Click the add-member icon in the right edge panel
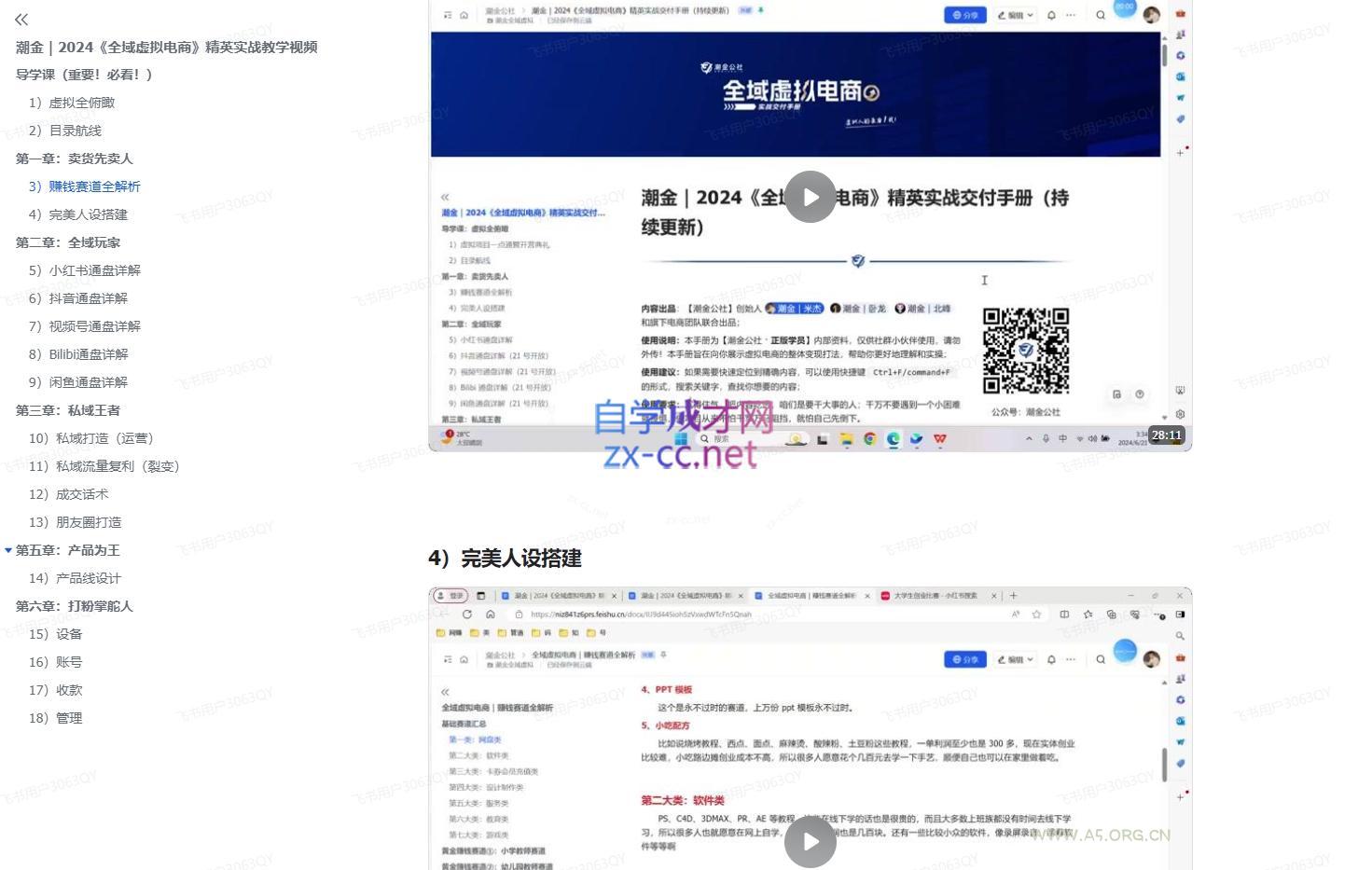The width and height of the screenshot is (1372, 870). point(1181,35)
